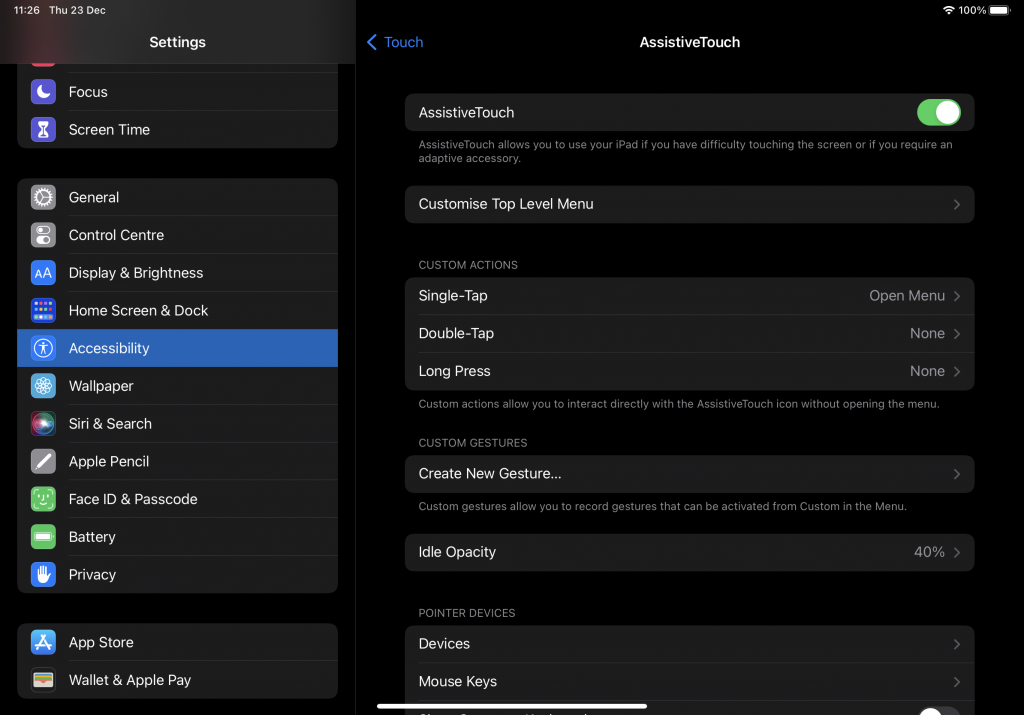This screenshot has height=715, width=1024.
Task: Tap the Mouse Keys label
Action: coord(457,681)
